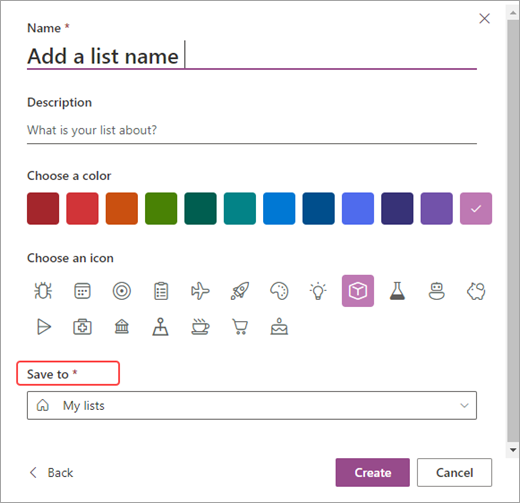Screen dimensions: 520x503
Task: Select the orange color swatch
Action: tap(122, 208)
